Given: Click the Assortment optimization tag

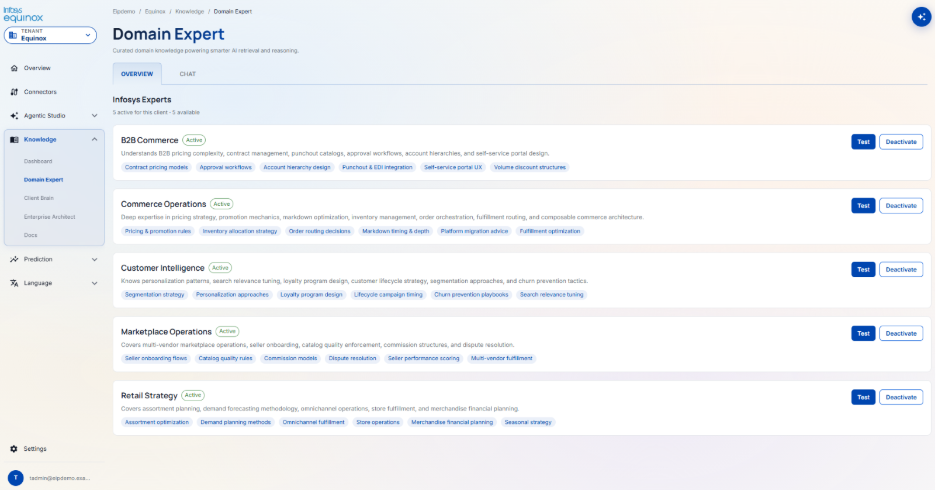Looking at the screenshot, I should [156, 423].
